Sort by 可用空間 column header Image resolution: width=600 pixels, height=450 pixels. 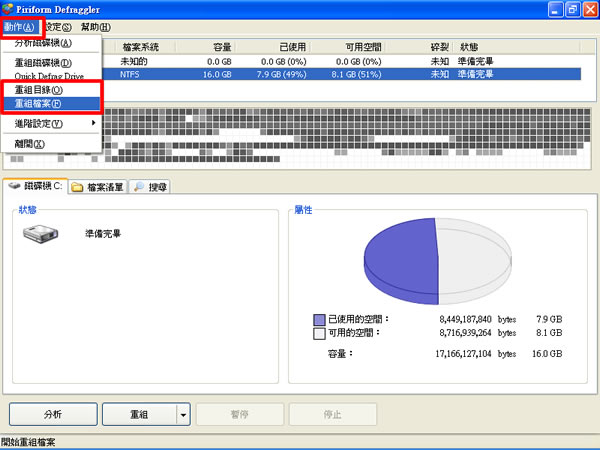point(347,47)
